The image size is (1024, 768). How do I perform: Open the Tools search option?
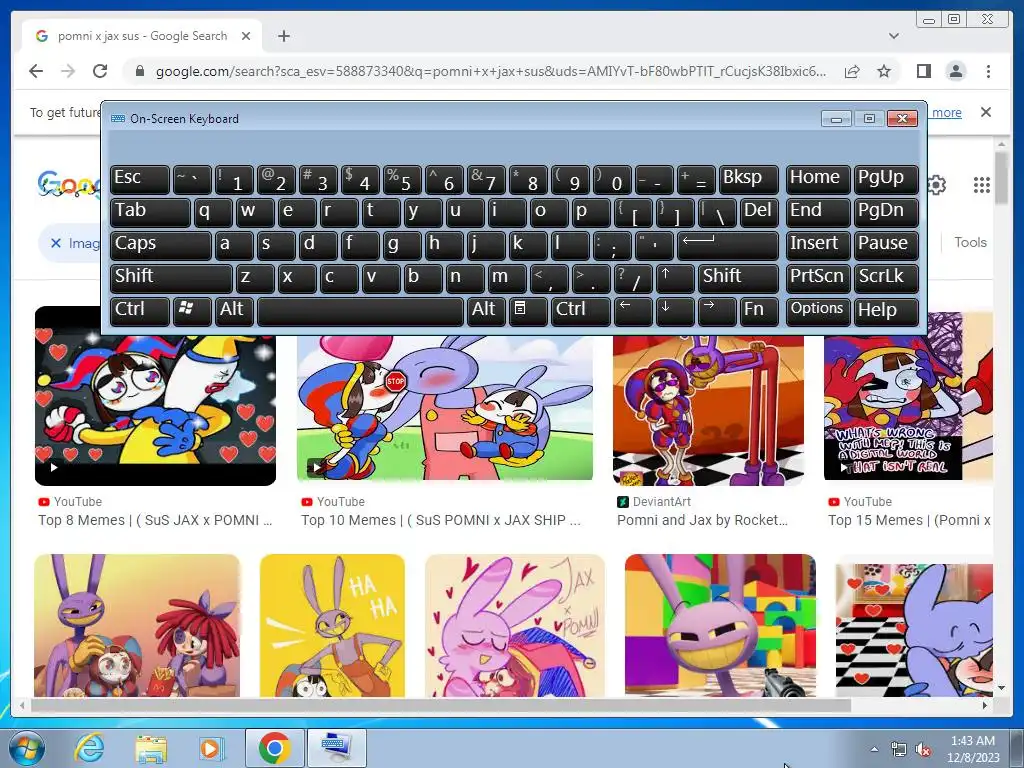970,242
